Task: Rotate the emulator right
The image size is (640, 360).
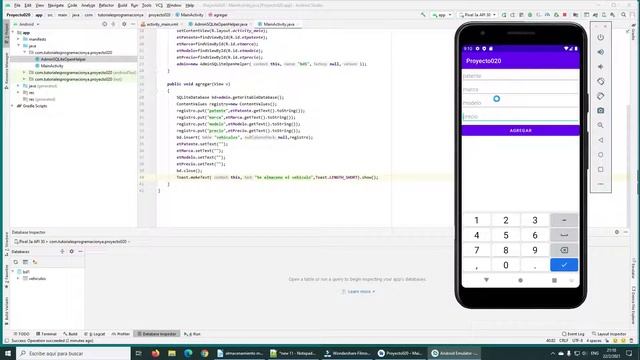Action: (x=600, y=96)
